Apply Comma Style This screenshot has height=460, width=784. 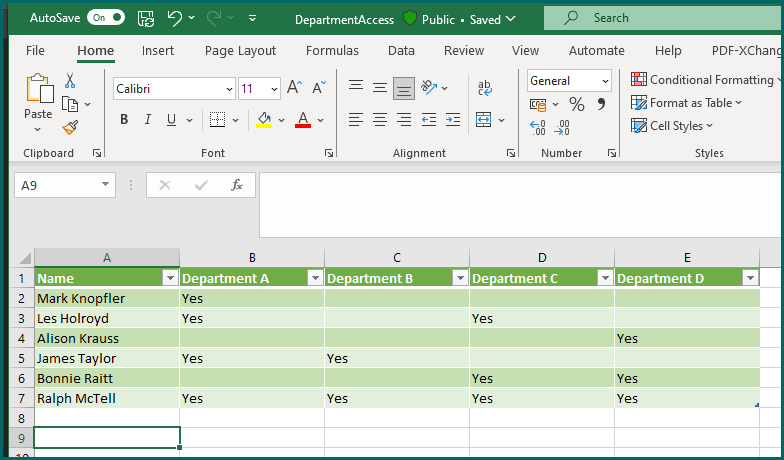[x=601, y=104]
